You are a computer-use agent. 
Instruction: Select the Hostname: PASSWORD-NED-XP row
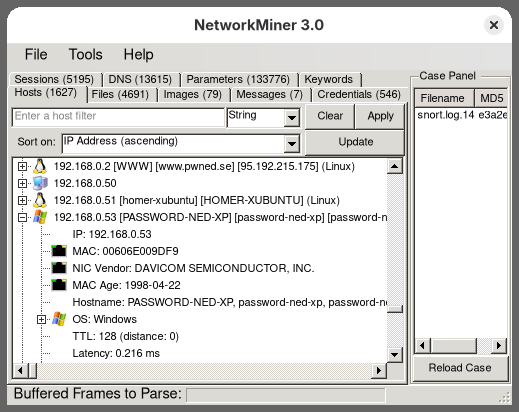click(x=230, y=302)
